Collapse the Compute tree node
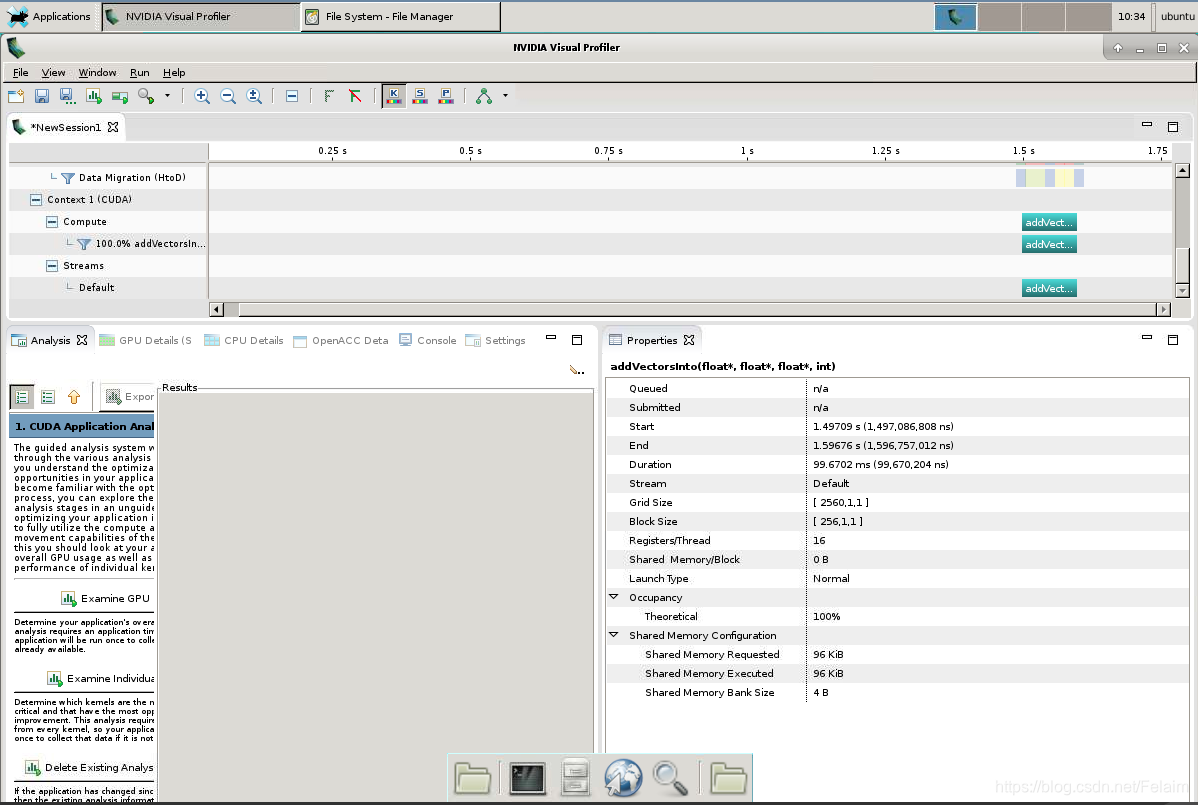This screenshot has width=1198, height=805. coord(52,221)
